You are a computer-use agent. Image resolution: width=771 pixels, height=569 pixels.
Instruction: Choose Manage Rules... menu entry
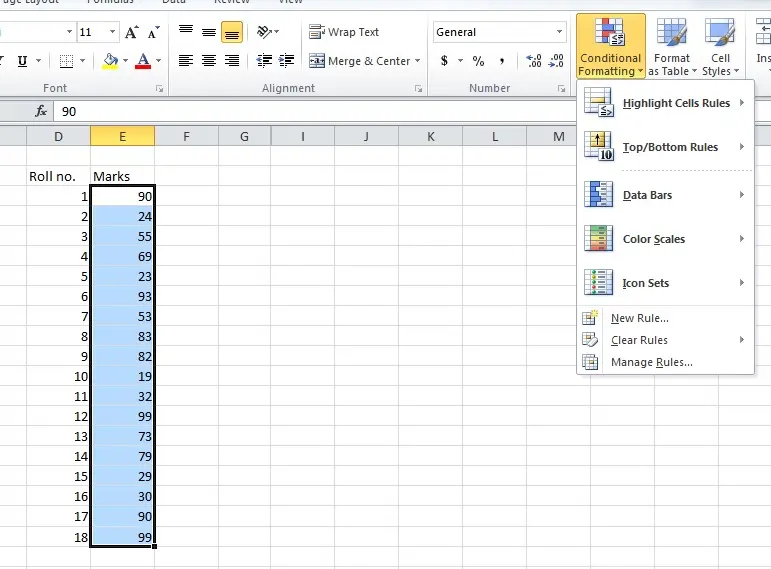coord(665,362)
